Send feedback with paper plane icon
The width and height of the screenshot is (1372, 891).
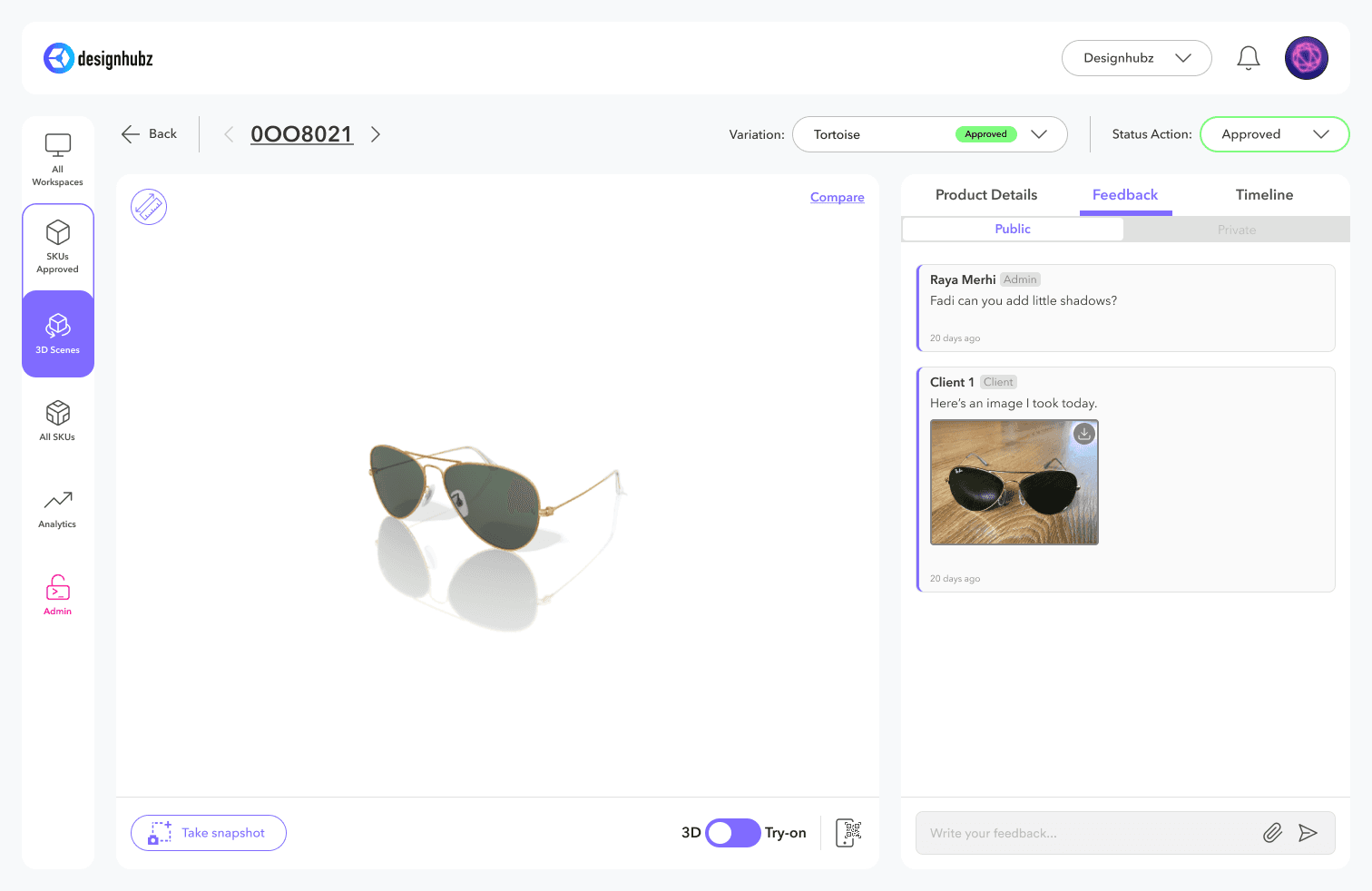(x=1308, y=833)
